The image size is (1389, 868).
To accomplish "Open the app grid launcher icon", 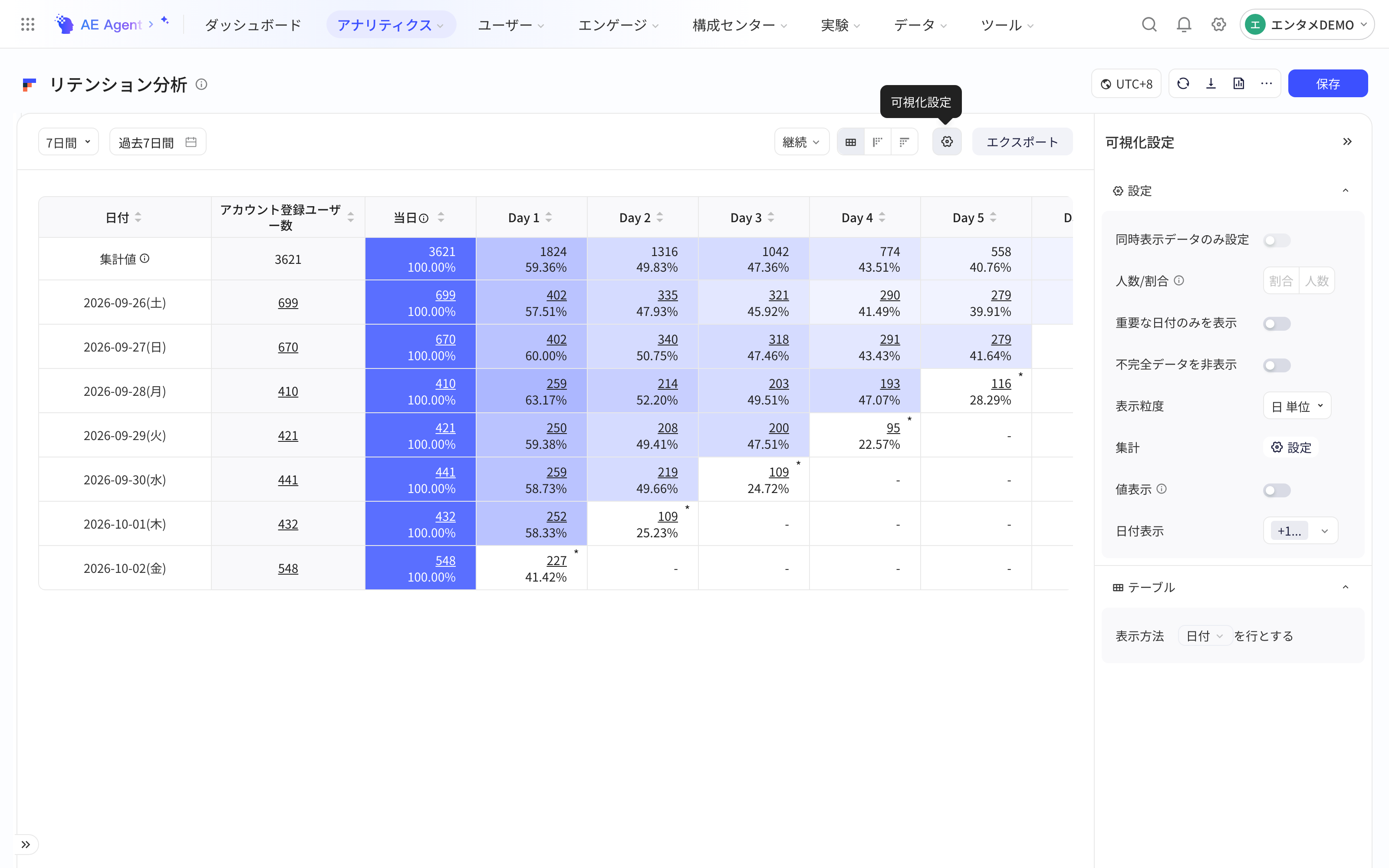I will click(x=27, y=25).
